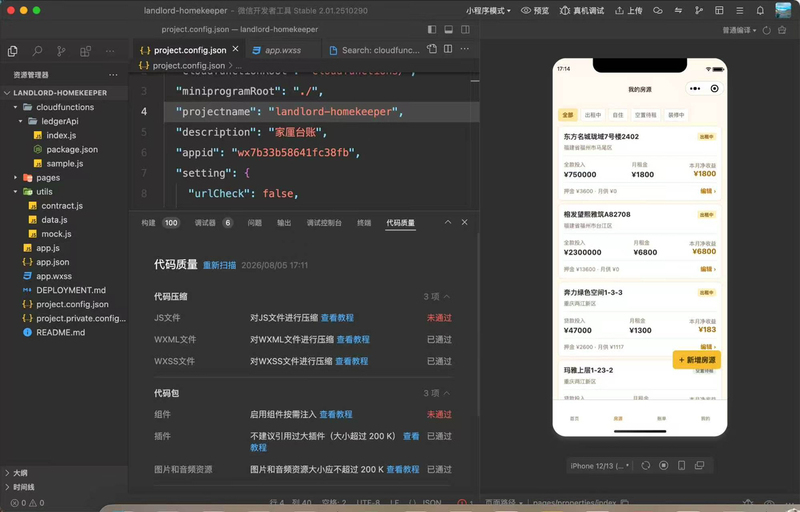Viewport: 800px width, 512px height.
Task: Click the clear cache icon right of refresh
Action: click(x=782, y=31)
